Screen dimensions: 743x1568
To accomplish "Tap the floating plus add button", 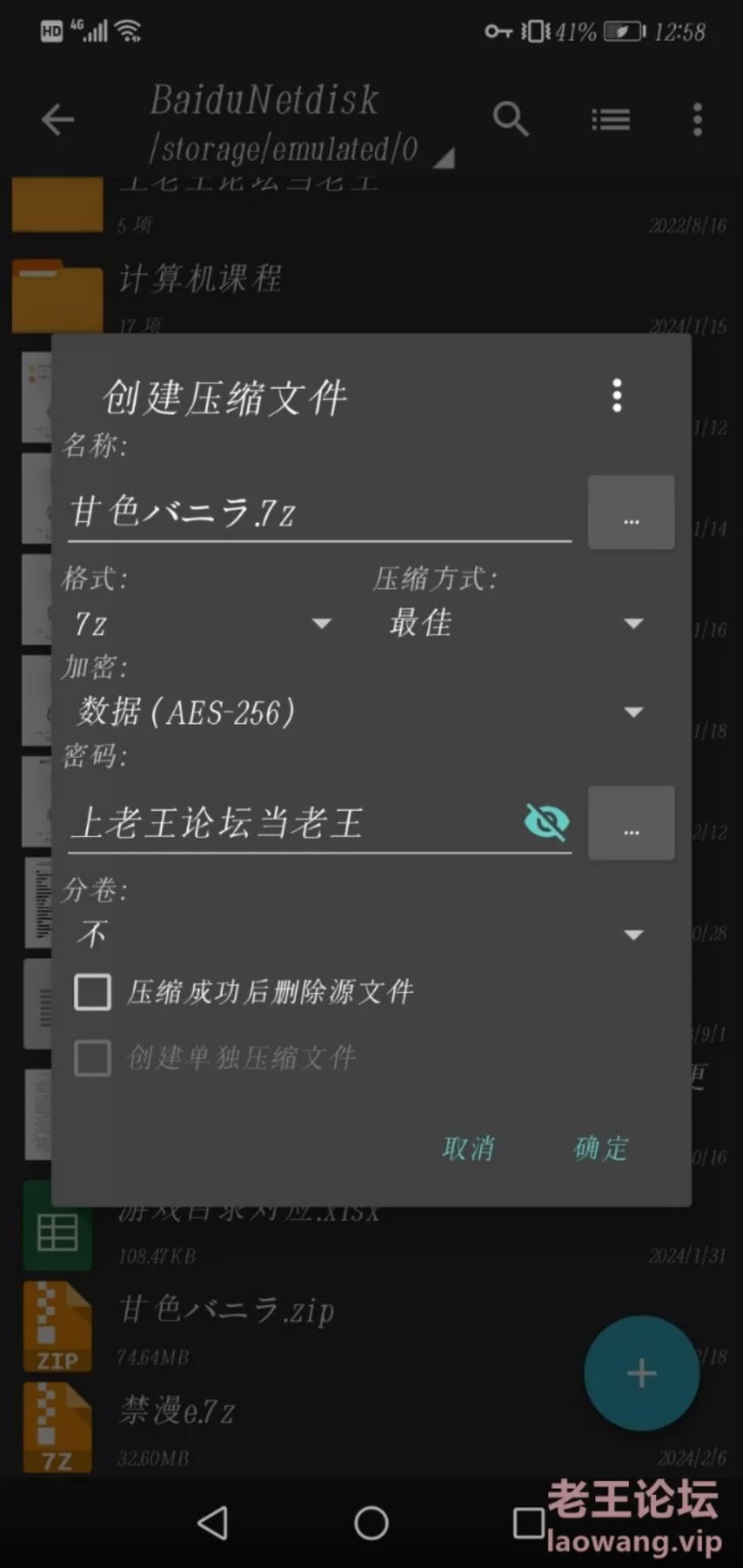I will pos(642,1374).
